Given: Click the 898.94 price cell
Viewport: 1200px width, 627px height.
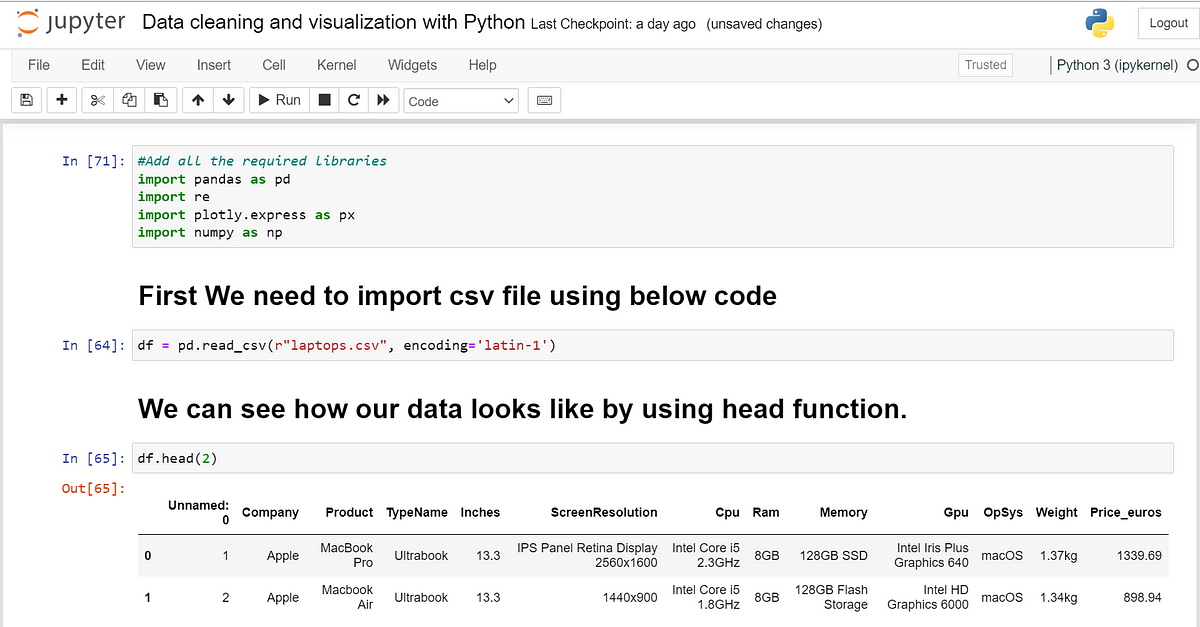Looking at the screenshot, I should (x=1144, y=597).
